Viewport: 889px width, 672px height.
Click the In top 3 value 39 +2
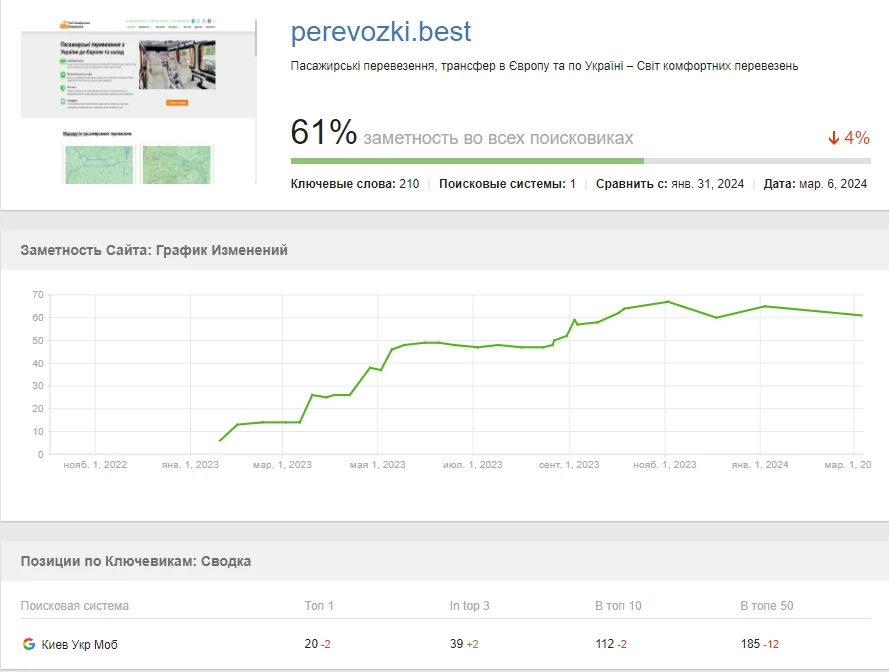click(x=464, y=644)
